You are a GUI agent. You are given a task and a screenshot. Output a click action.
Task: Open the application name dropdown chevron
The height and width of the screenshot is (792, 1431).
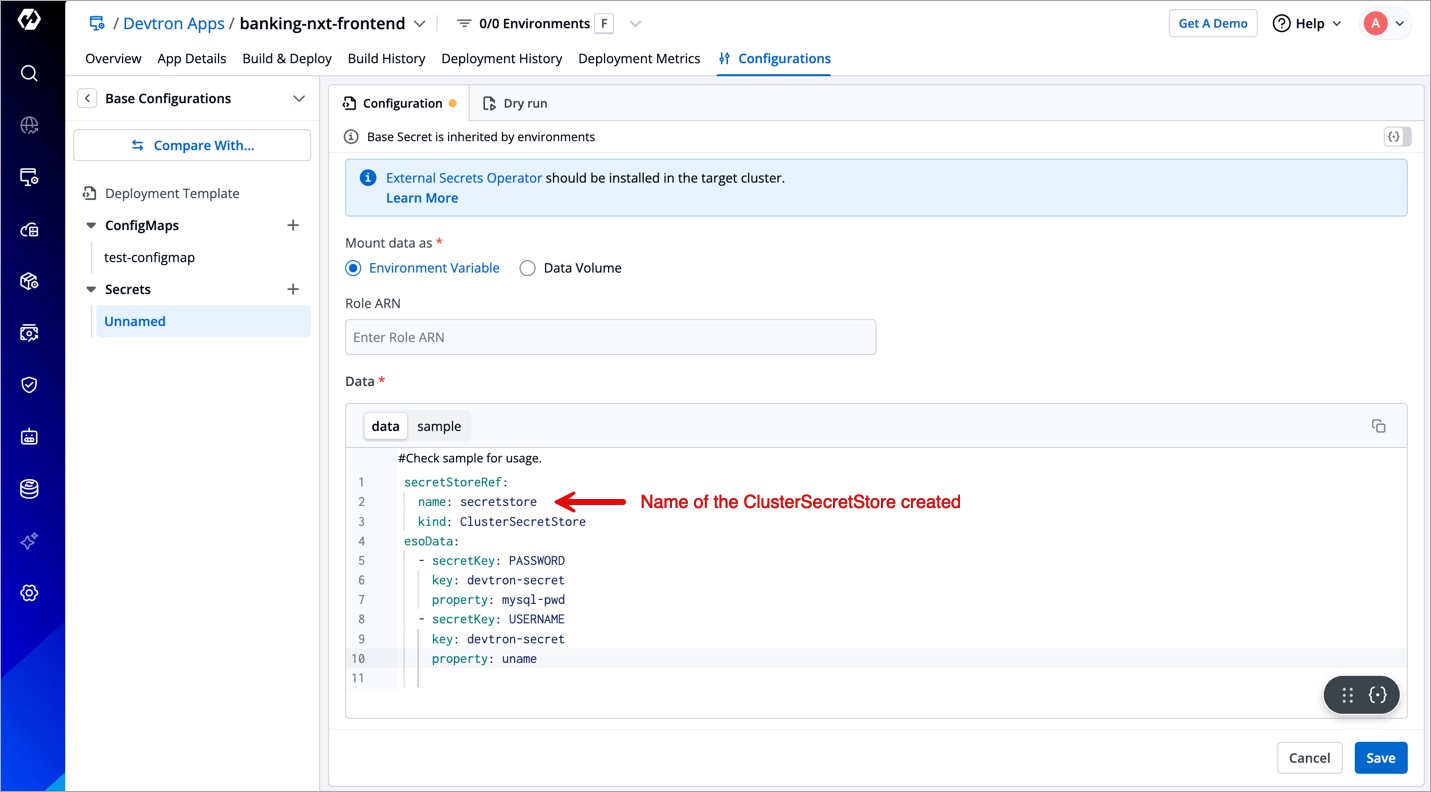point(419,24)
